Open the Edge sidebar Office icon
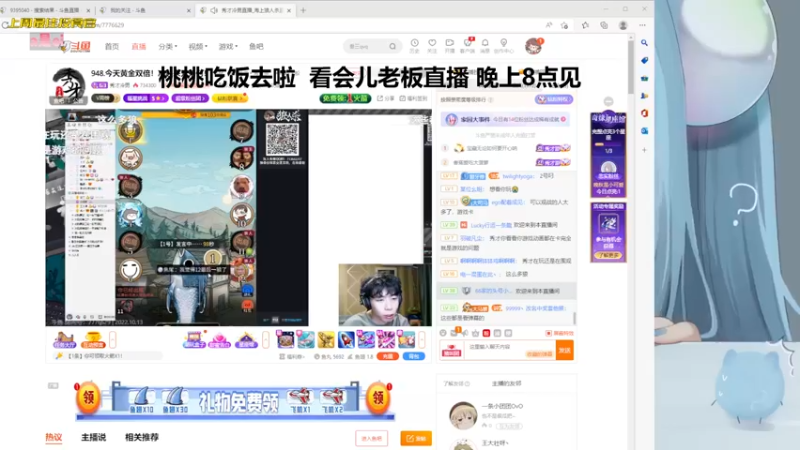 click(644, 113)
